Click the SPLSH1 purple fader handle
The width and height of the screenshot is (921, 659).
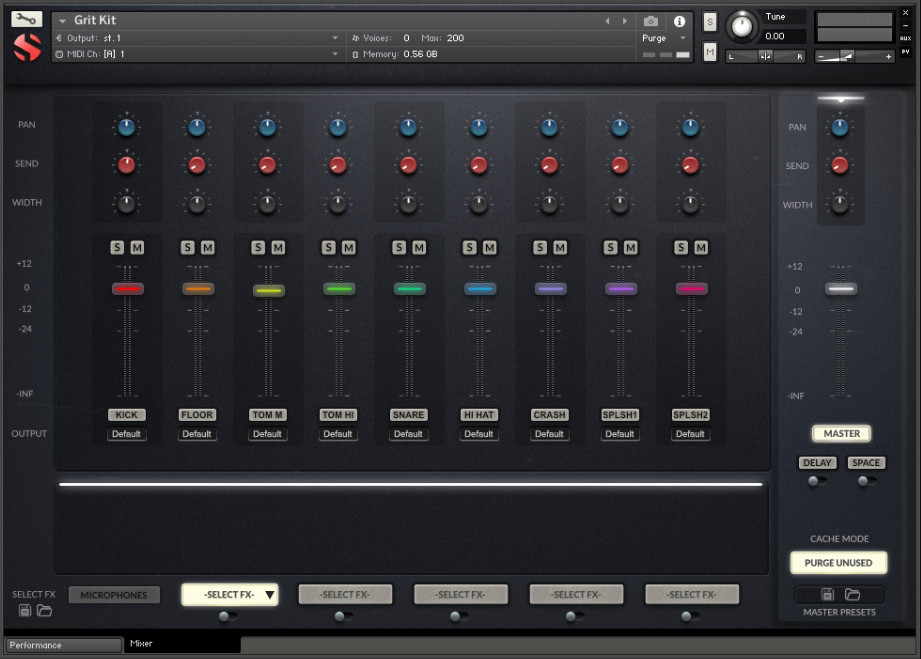coord(621,288)
